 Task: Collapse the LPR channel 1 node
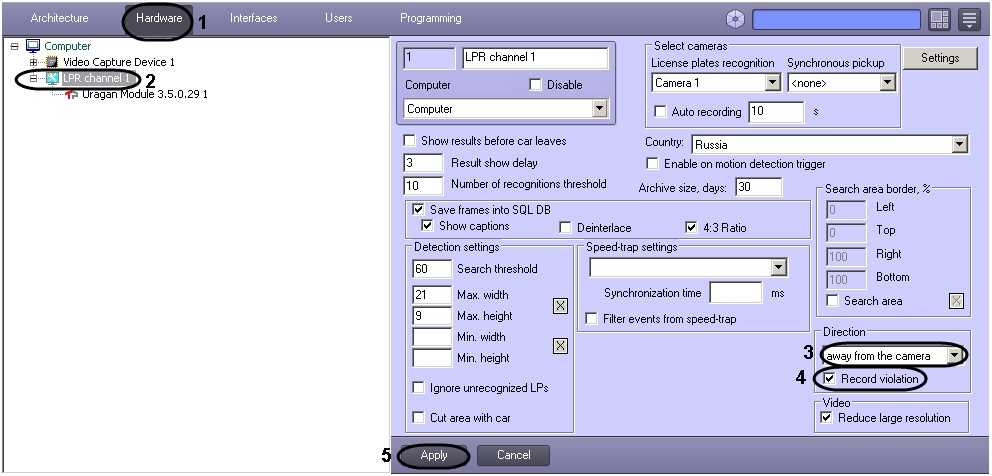click(x=34, y=78)
